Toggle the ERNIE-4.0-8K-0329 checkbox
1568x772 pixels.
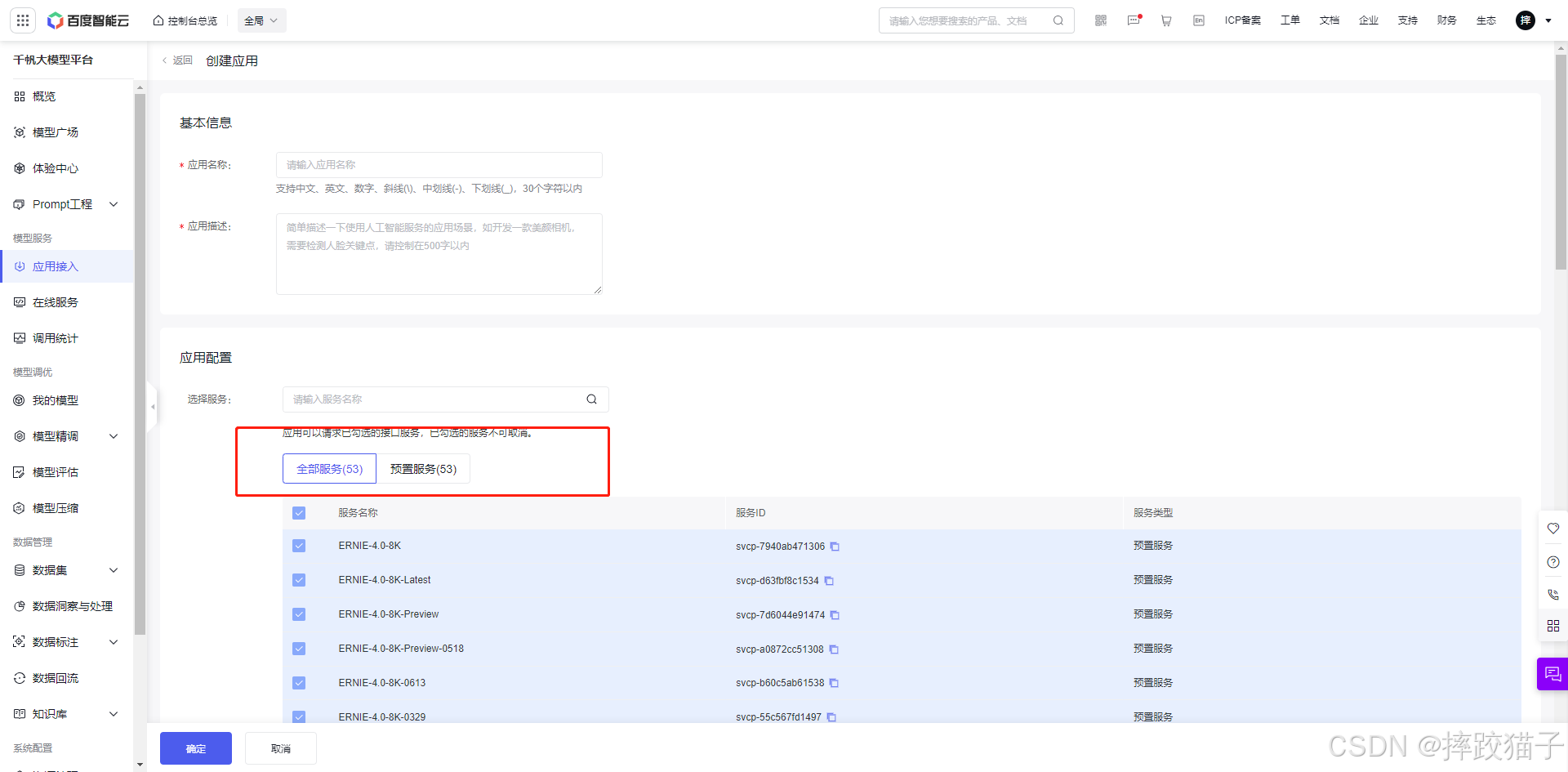click(299, 717)
